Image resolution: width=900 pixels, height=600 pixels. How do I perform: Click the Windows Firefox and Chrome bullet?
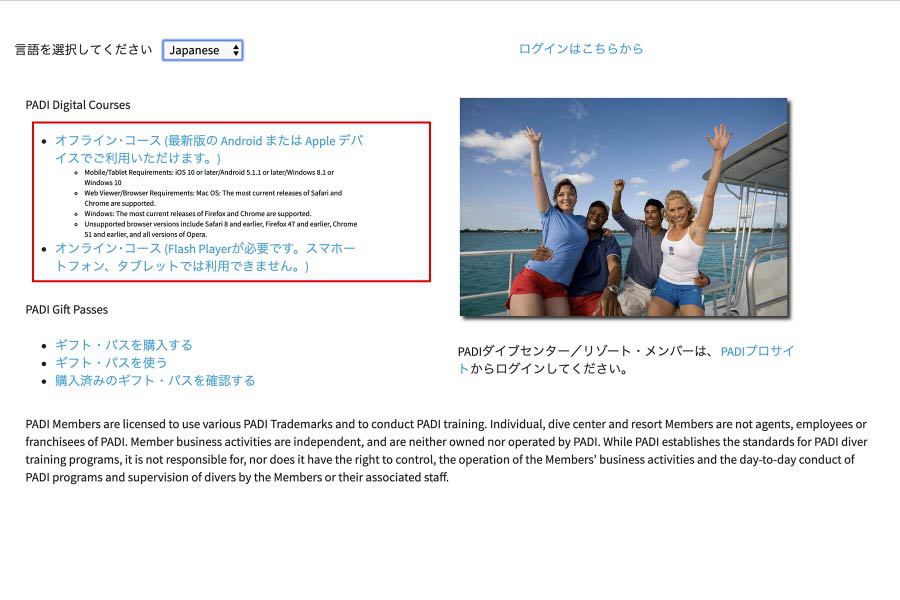197,214
